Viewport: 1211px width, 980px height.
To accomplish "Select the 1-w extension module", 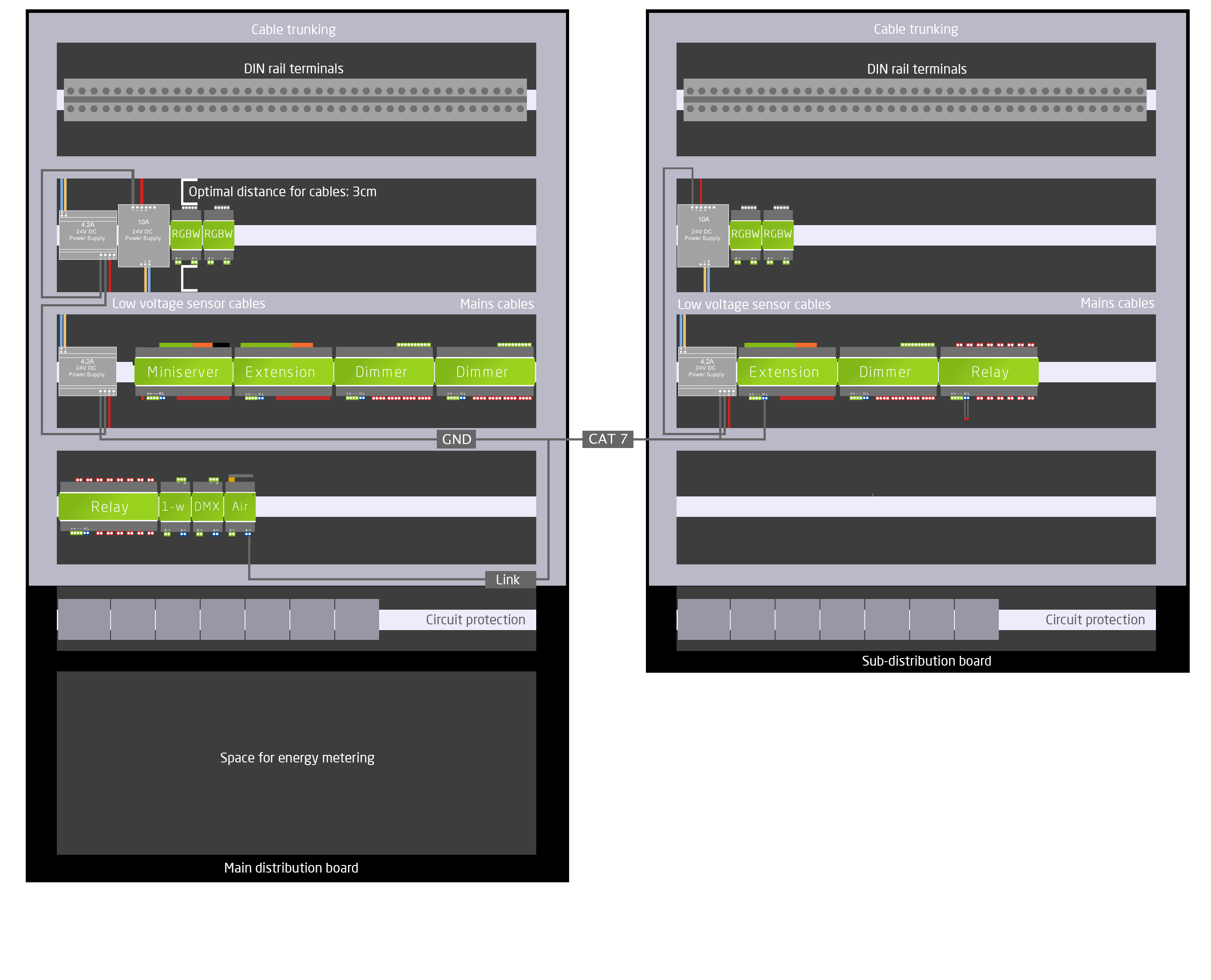I will [174, 506].
